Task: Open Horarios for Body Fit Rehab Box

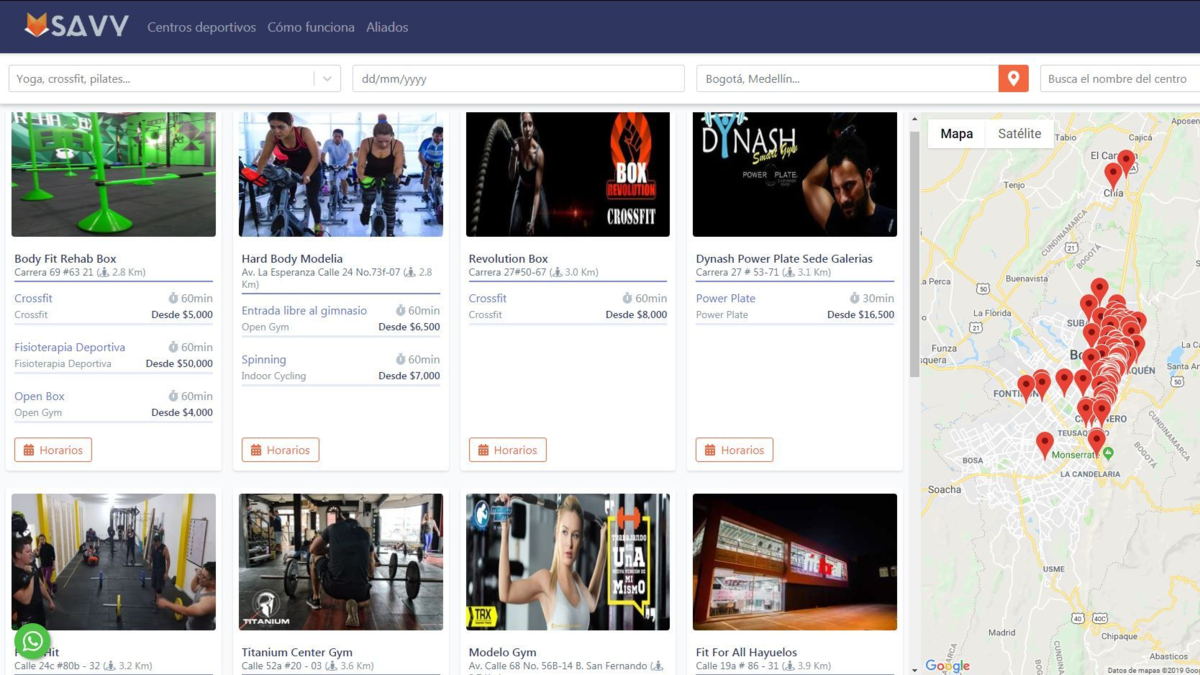Action: click(53, 450)
